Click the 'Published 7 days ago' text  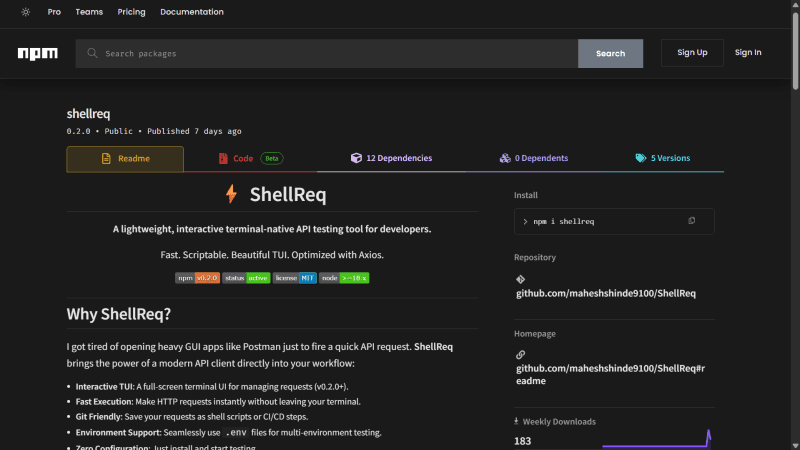tap(194, 131)
